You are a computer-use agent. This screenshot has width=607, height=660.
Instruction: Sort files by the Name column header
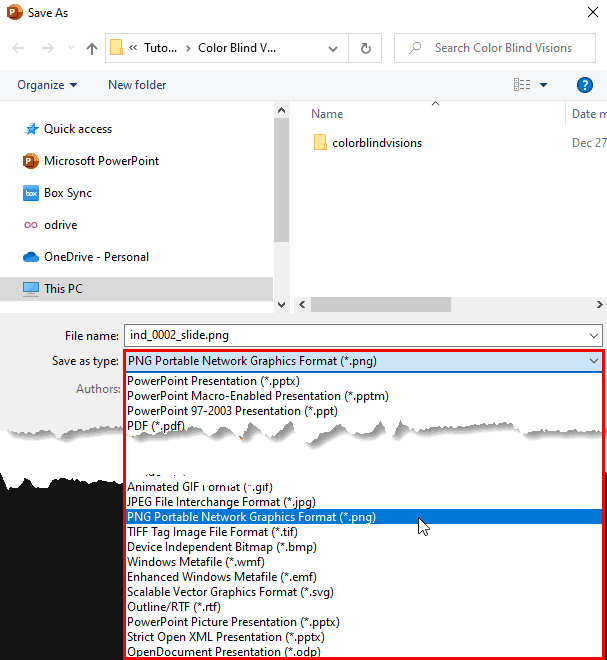pyautogui.click(x=328, y=114)
